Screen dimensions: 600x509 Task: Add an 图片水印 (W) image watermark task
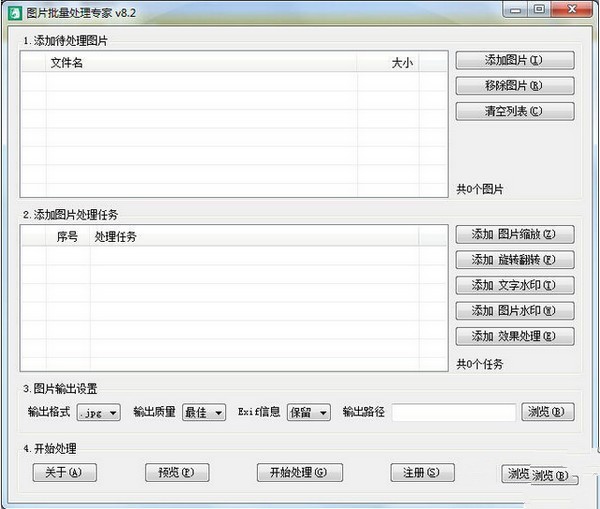tap(515, 311)
